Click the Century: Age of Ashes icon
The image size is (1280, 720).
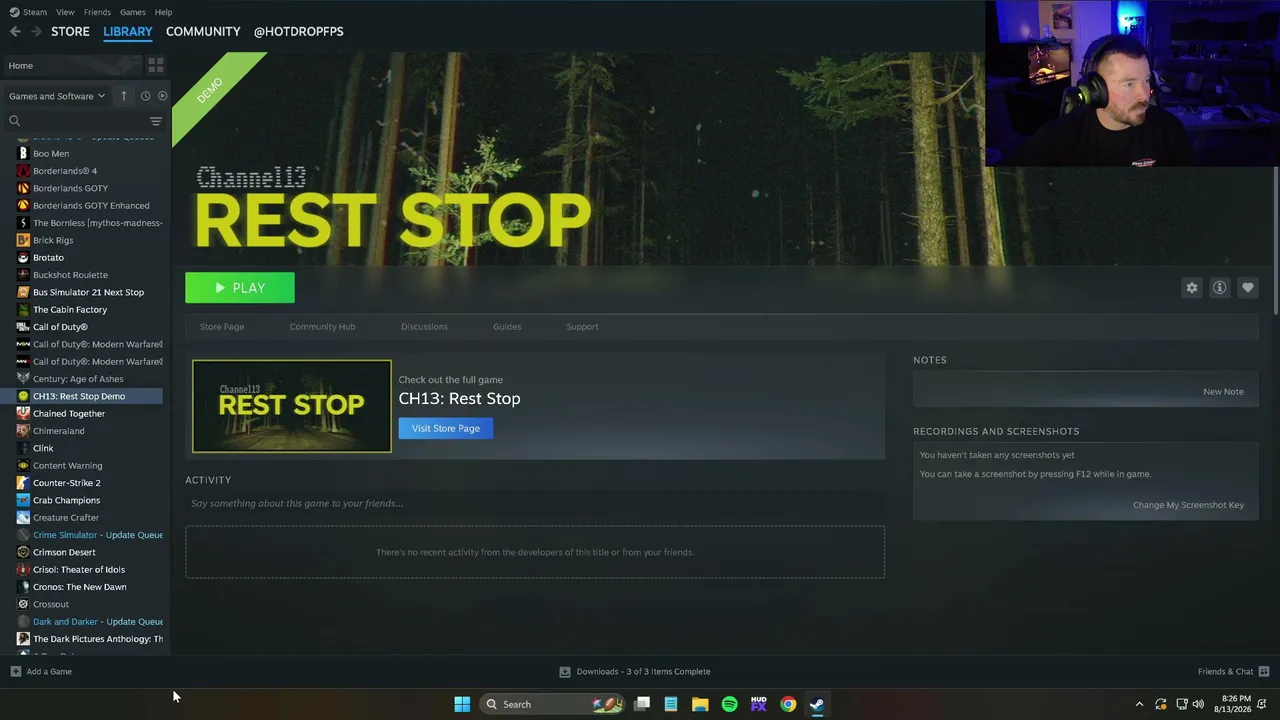click(23, 379)
